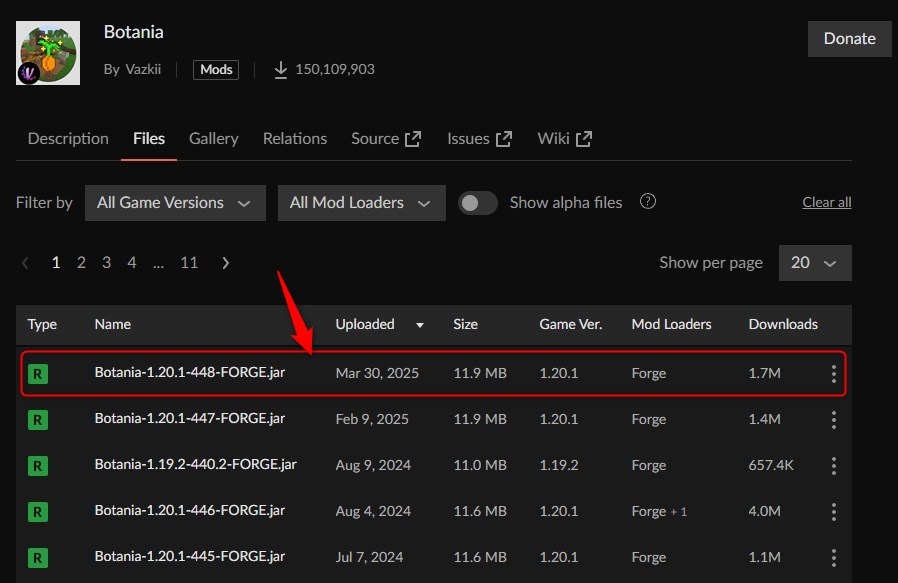Click the external link icon beside Source
898x583 pixels.
coord(413,139)
